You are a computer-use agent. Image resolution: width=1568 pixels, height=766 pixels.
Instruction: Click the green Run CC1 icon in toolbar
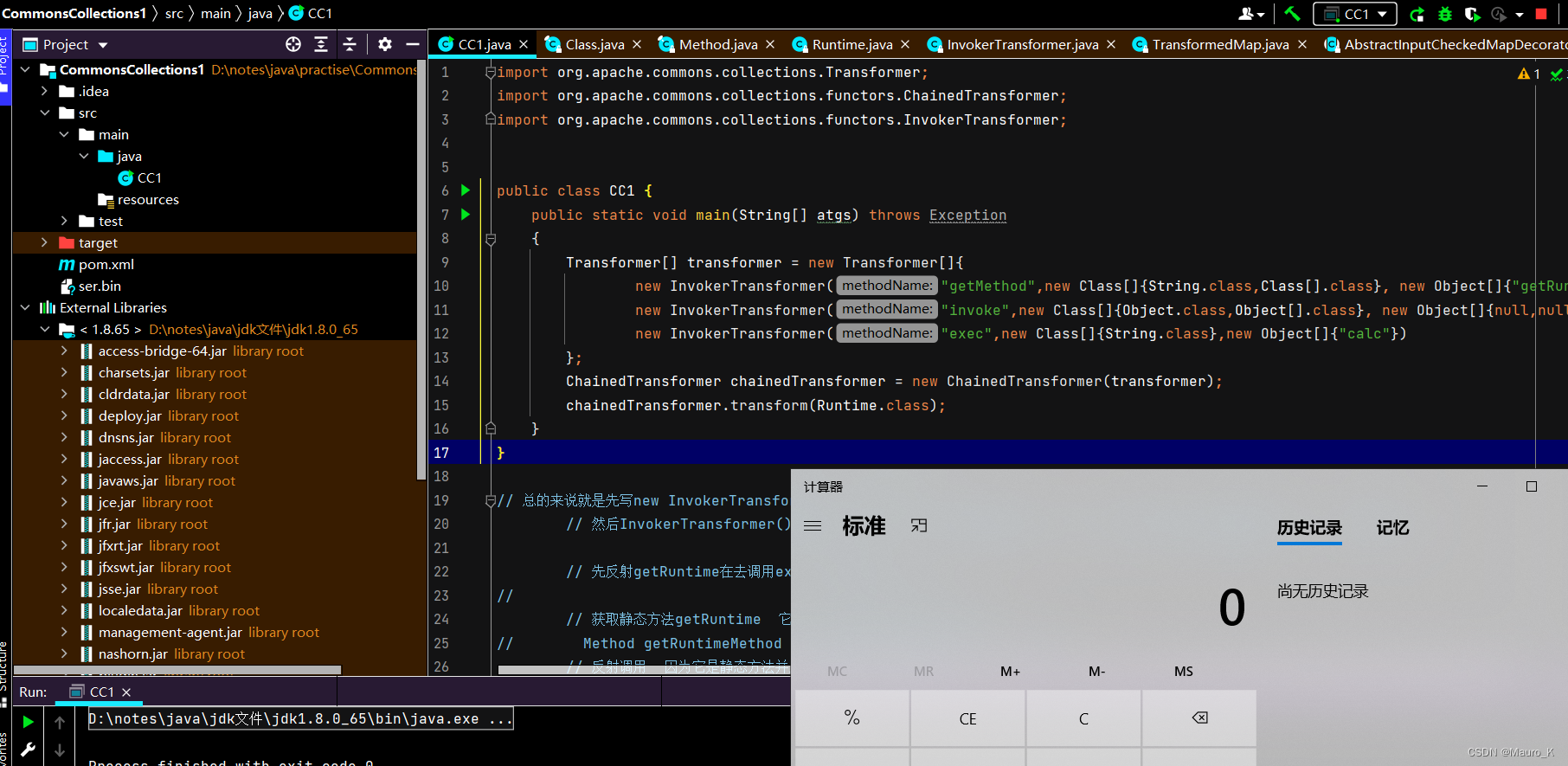click(x=1417, y=14)
